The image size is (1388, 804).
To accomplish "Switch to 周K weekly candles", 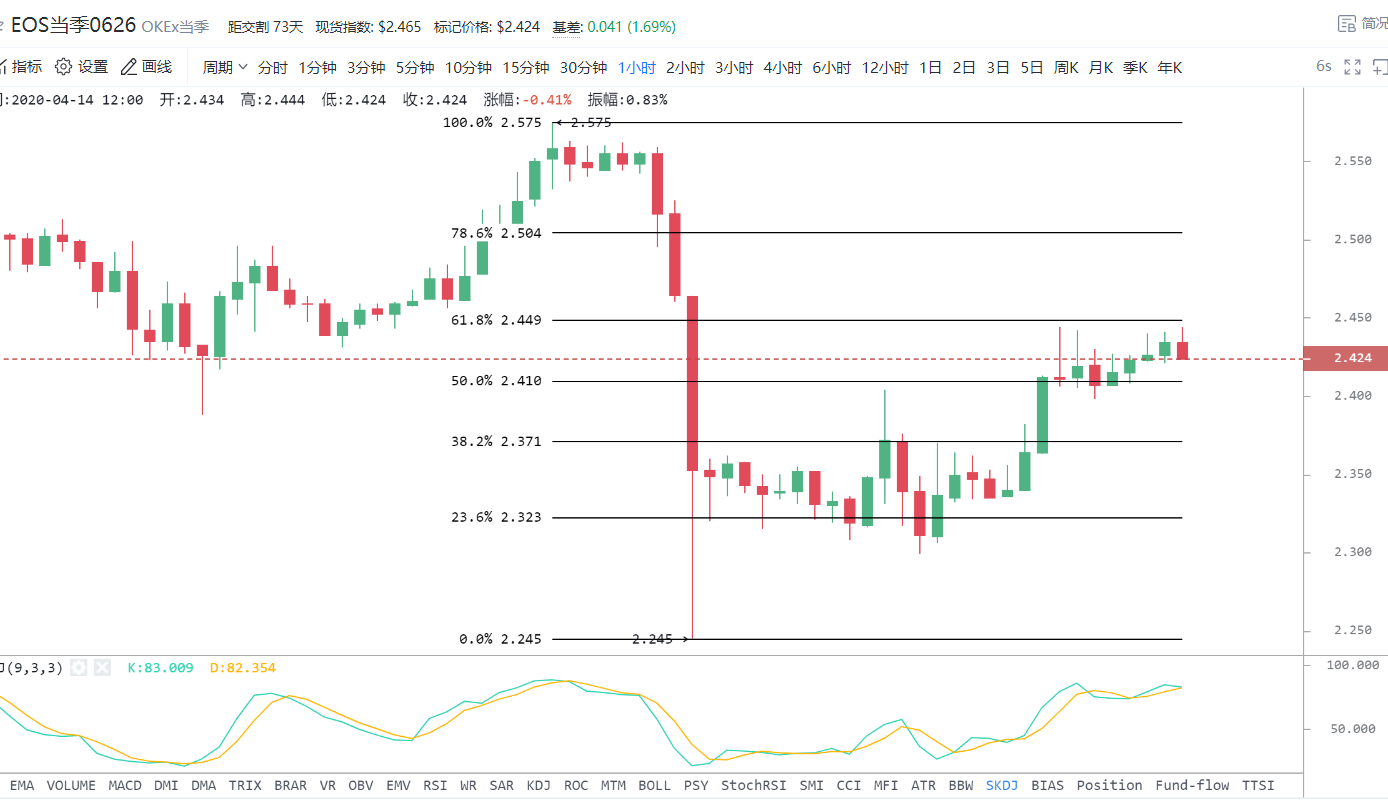I will pos(1066,68).
